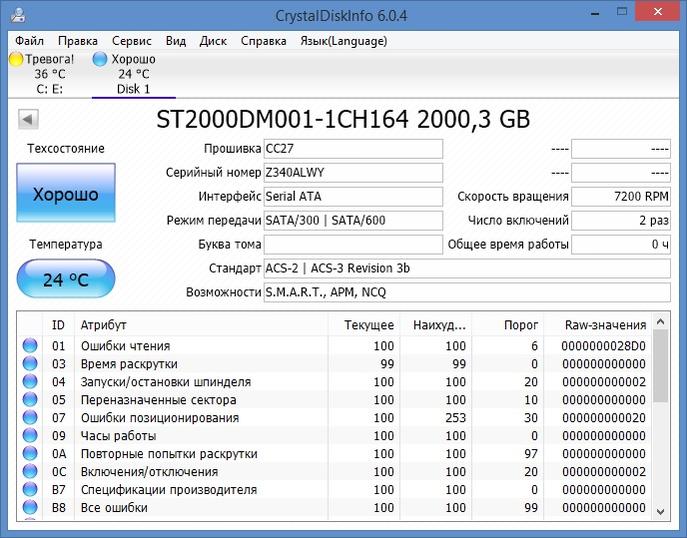
Task: Select the Время раскрутки attribute text
Action: click(129, 364)
